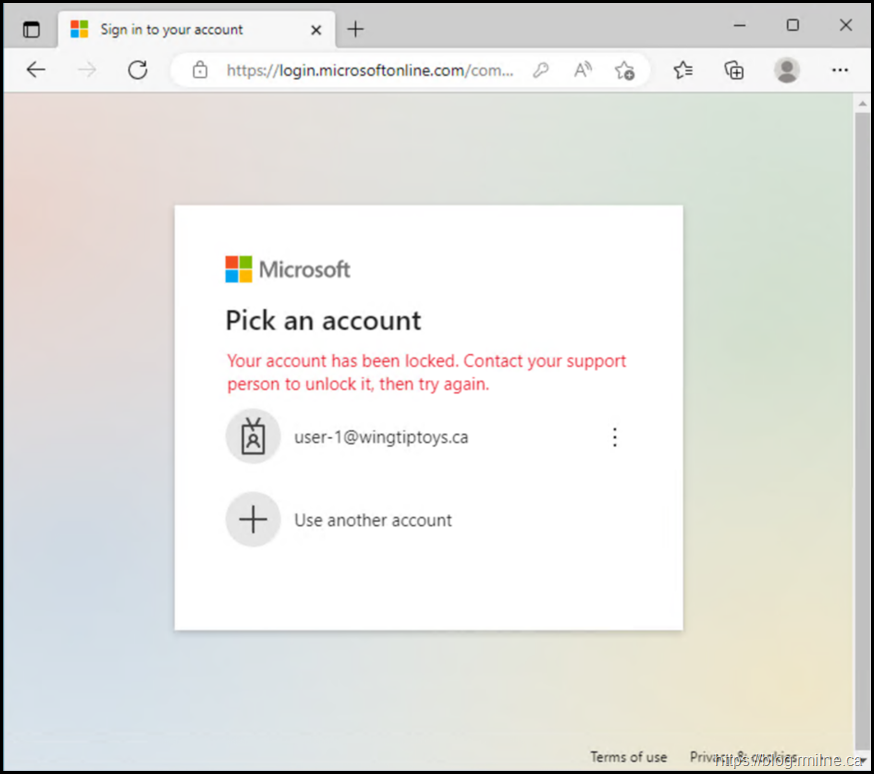Screen dimensions: 874x774
Task: Open Settings and more ellipsis menu
Action: coord(840,70)
